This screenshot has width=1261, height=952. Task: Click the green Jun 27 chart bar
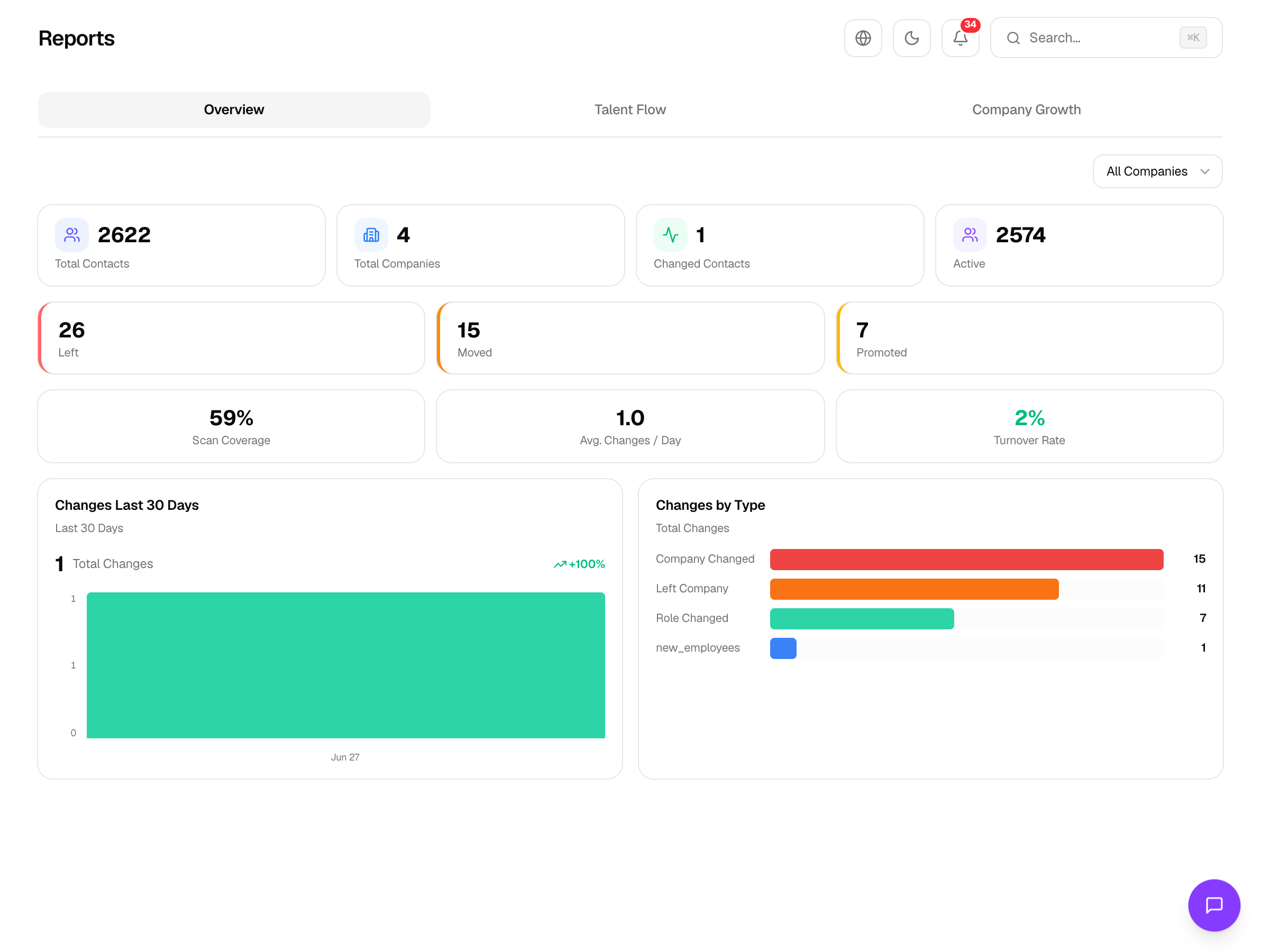(x=345, y=665)
